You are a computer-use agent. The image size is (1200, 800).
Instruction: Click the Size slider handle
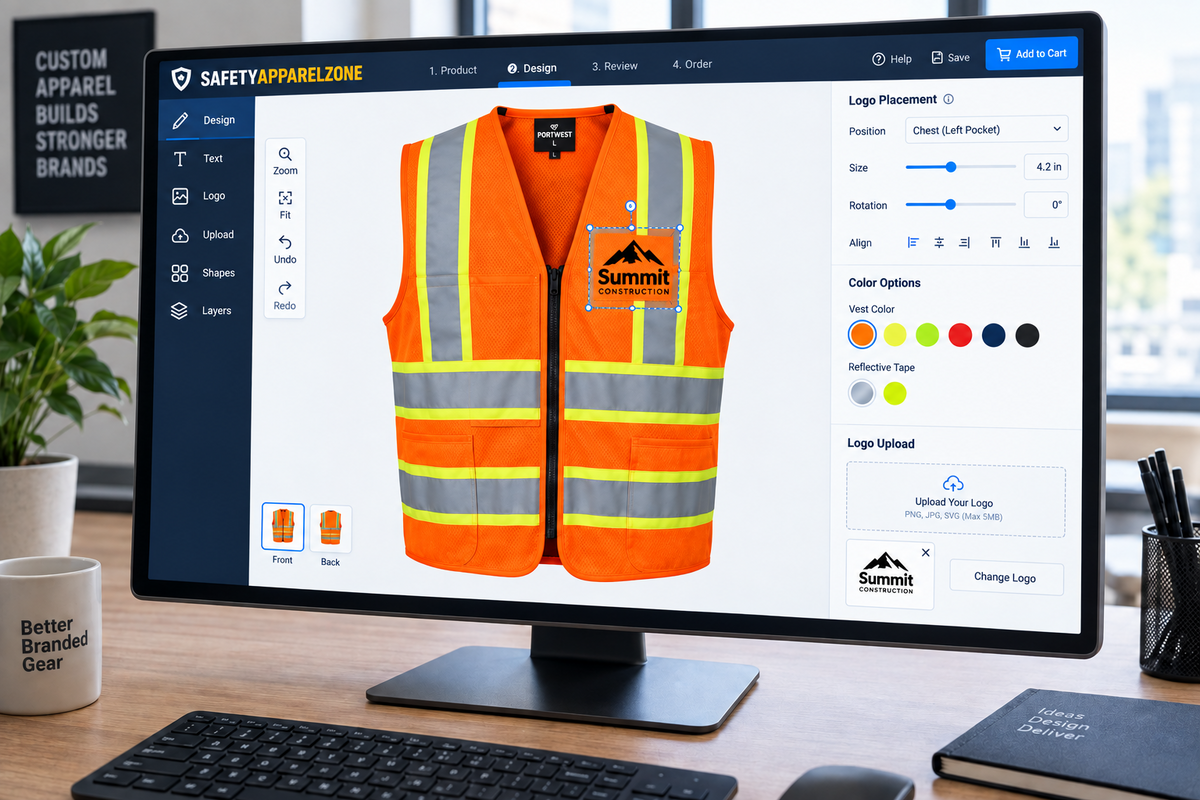click(x=951, y=167)
